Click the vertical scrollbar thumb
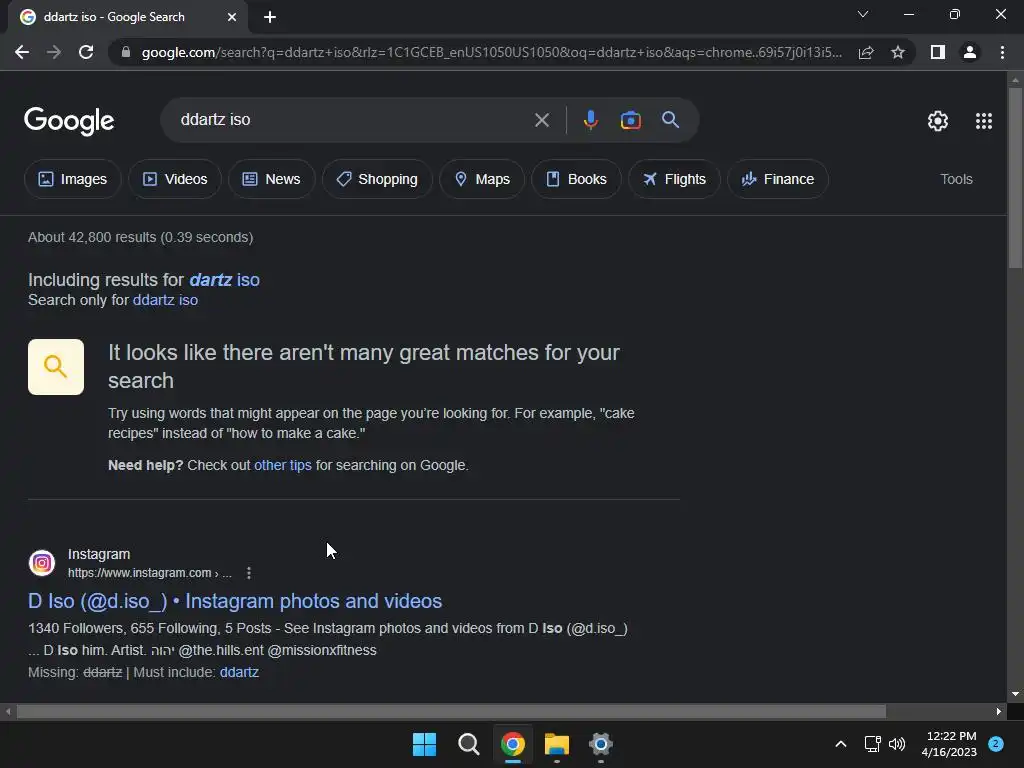This screenshot has height=768, width=1024. pyautogui.click(x=1015, y=178)
